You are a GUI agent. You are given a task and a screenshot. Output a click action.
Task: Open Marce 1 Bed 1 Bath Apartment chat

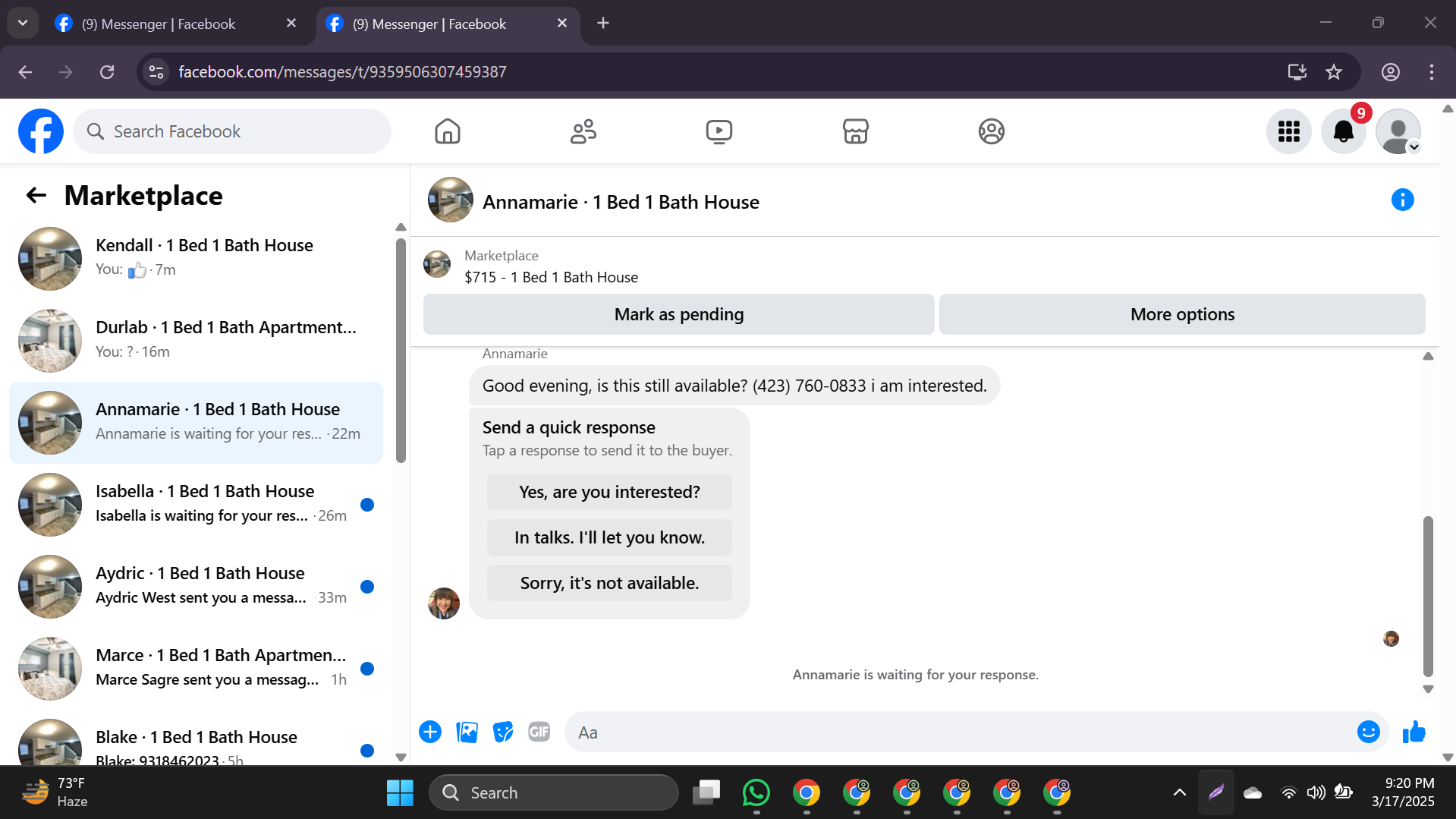click(x=196, y=669)
